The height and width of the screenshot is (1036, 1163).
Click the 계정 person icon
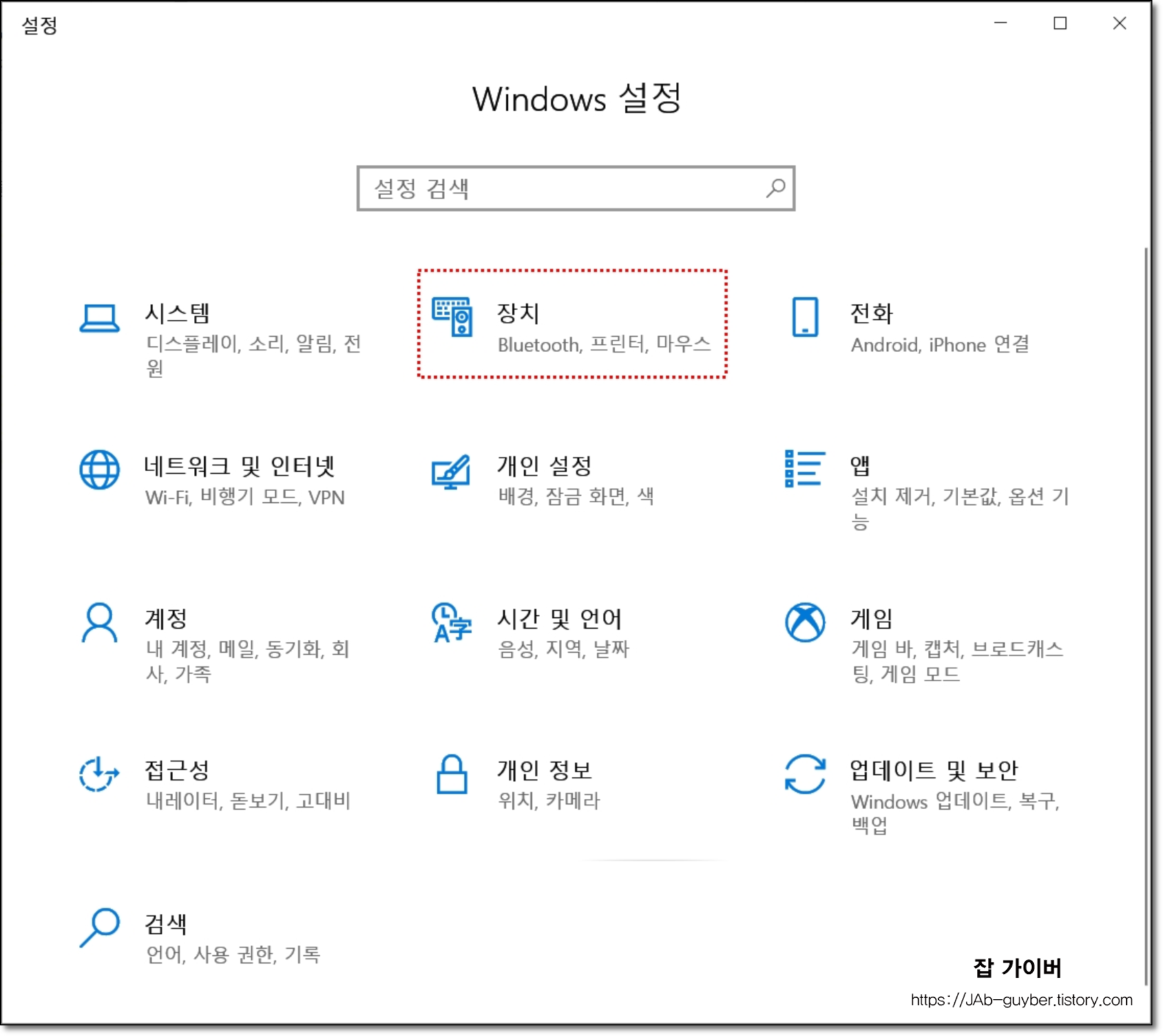100,622
